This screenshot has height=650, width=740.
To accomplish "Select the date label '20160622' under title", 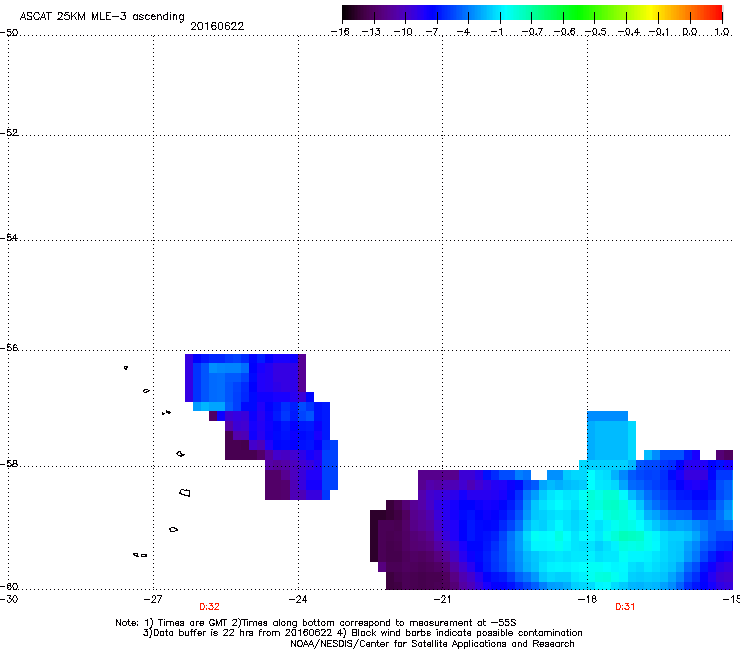I will pyautogui.click(x=217, y=26).
